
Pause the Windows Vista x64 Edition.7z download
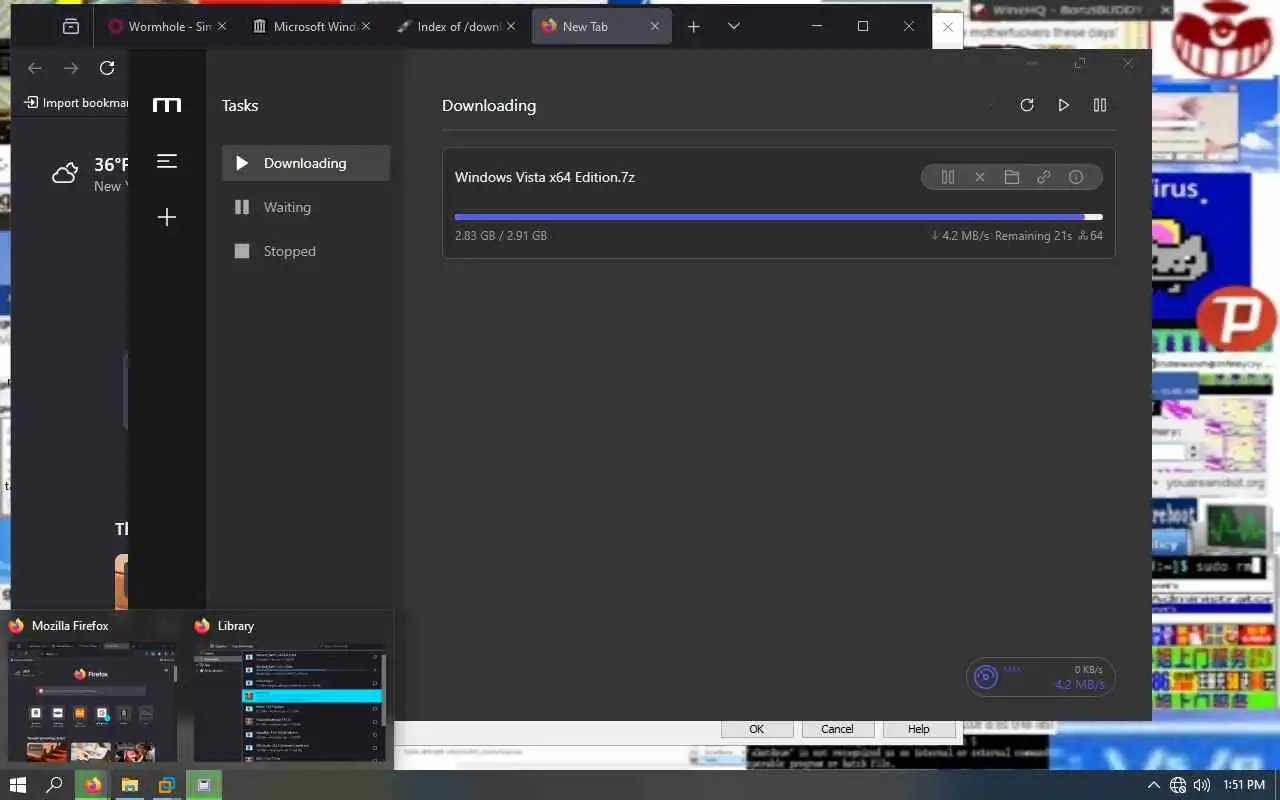[x=948, y=177]
